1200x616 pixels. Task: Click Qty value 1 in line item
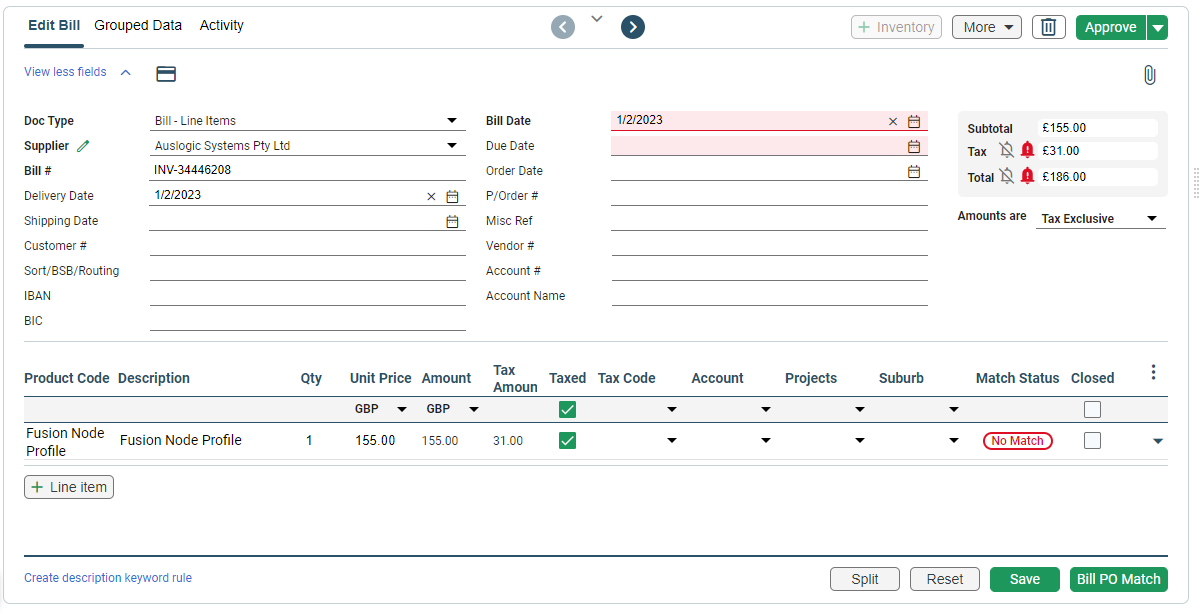pyautogui.click(x=309, y=440)
